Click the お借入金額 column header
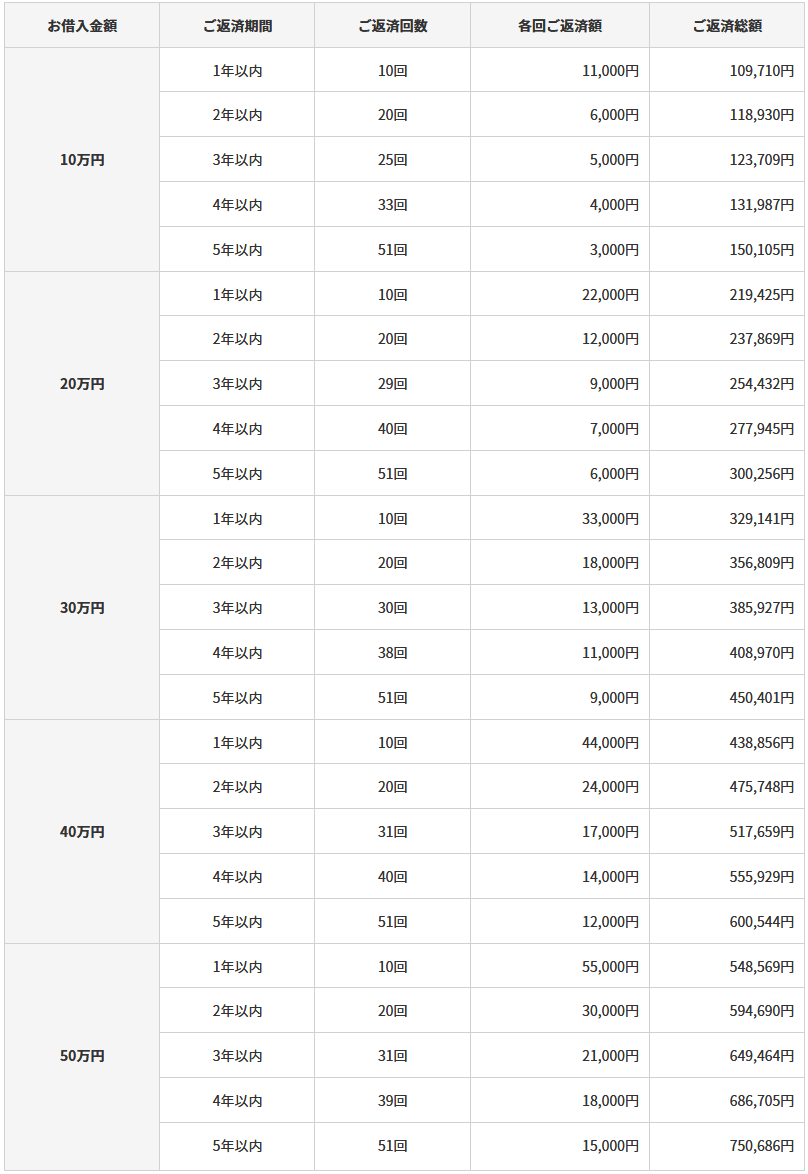Viewport: 808px width, 1174px height. pyautogui.click(x=82, y=26)
